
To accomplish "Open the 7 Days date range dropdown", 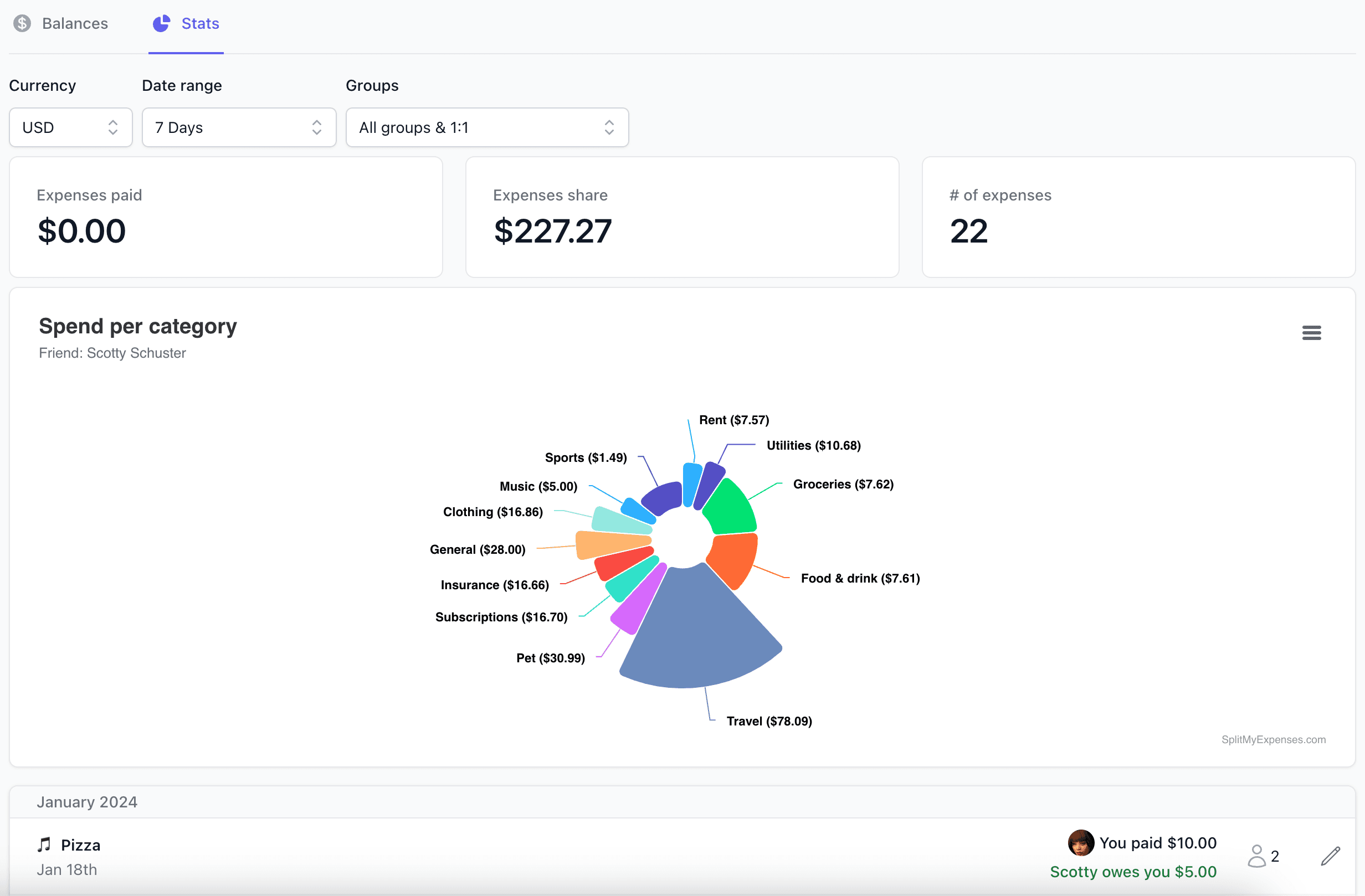I will click(x=239, y=127).
